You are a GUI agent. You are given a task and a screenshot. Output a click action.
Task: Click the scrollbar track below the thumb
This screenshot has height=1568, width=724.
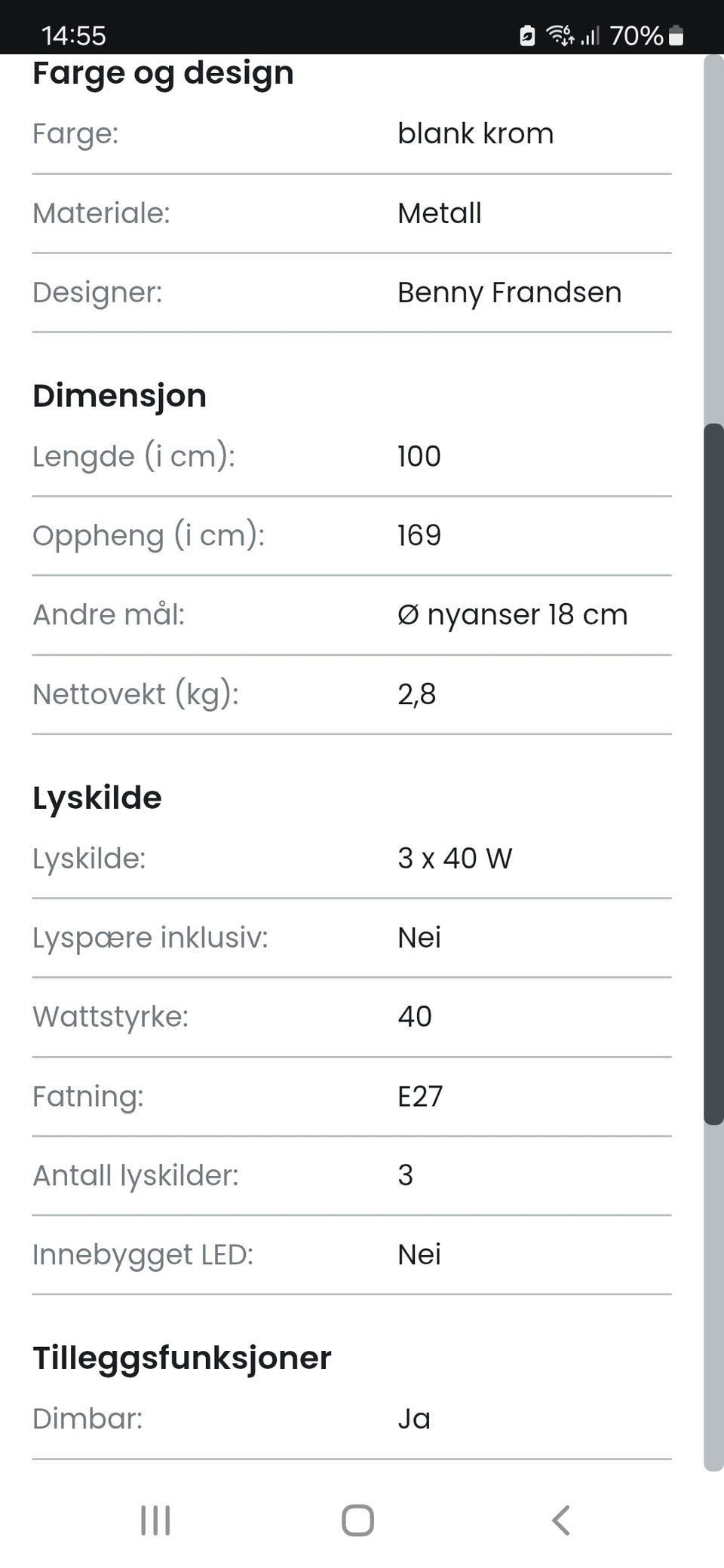point(713,1297)
